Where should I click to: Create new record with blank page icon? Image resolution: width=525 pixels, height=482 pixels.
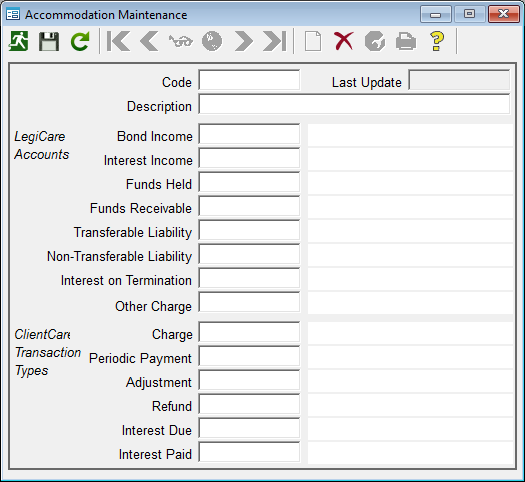click(313, 41)
